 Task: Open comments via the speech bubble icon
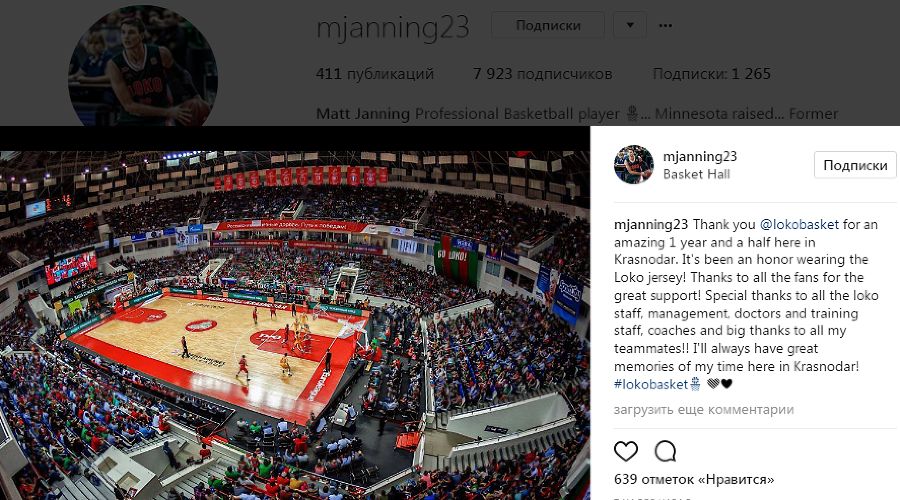[665, 452]
